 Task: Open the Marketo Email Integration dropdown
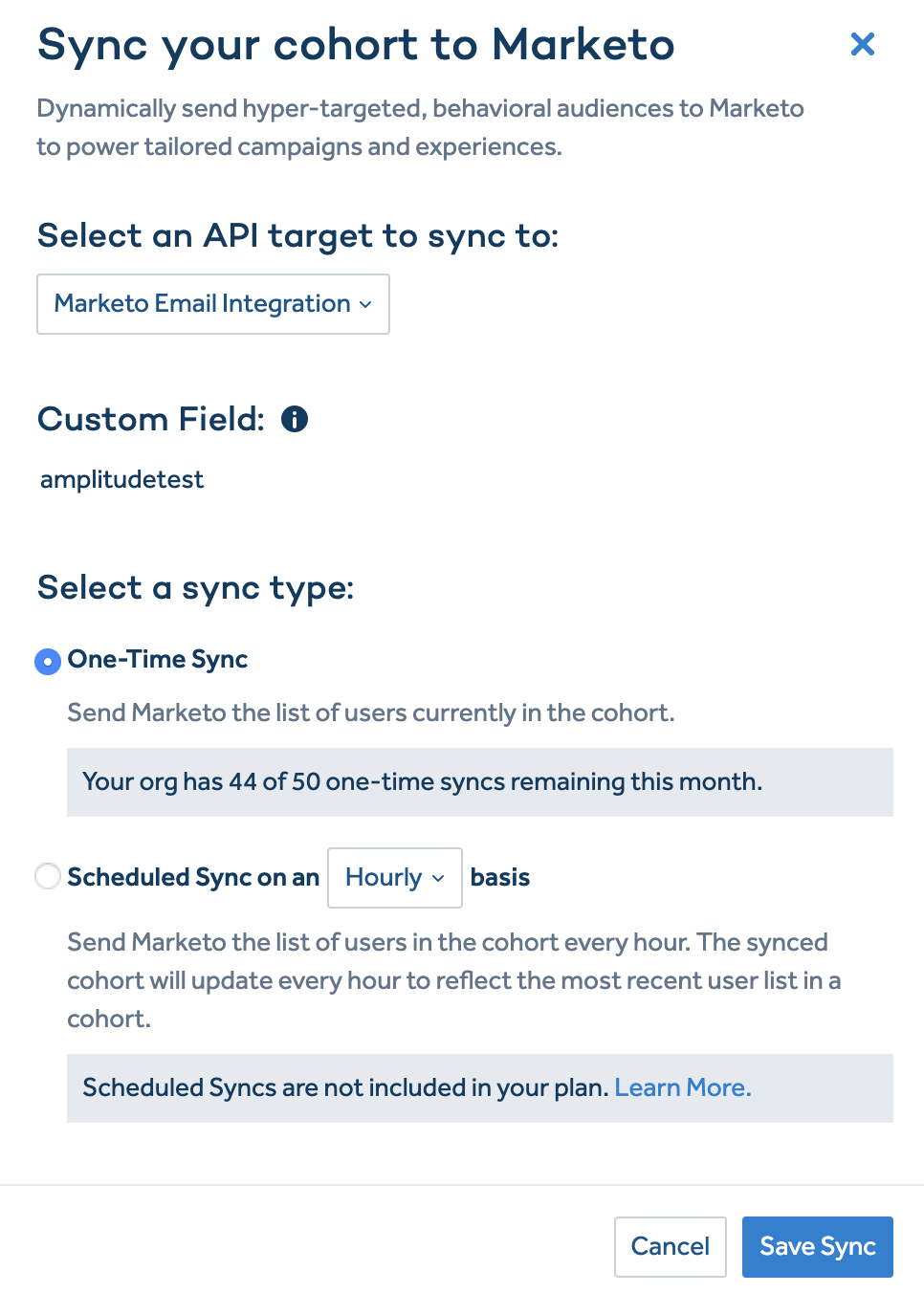coord(212,304)
